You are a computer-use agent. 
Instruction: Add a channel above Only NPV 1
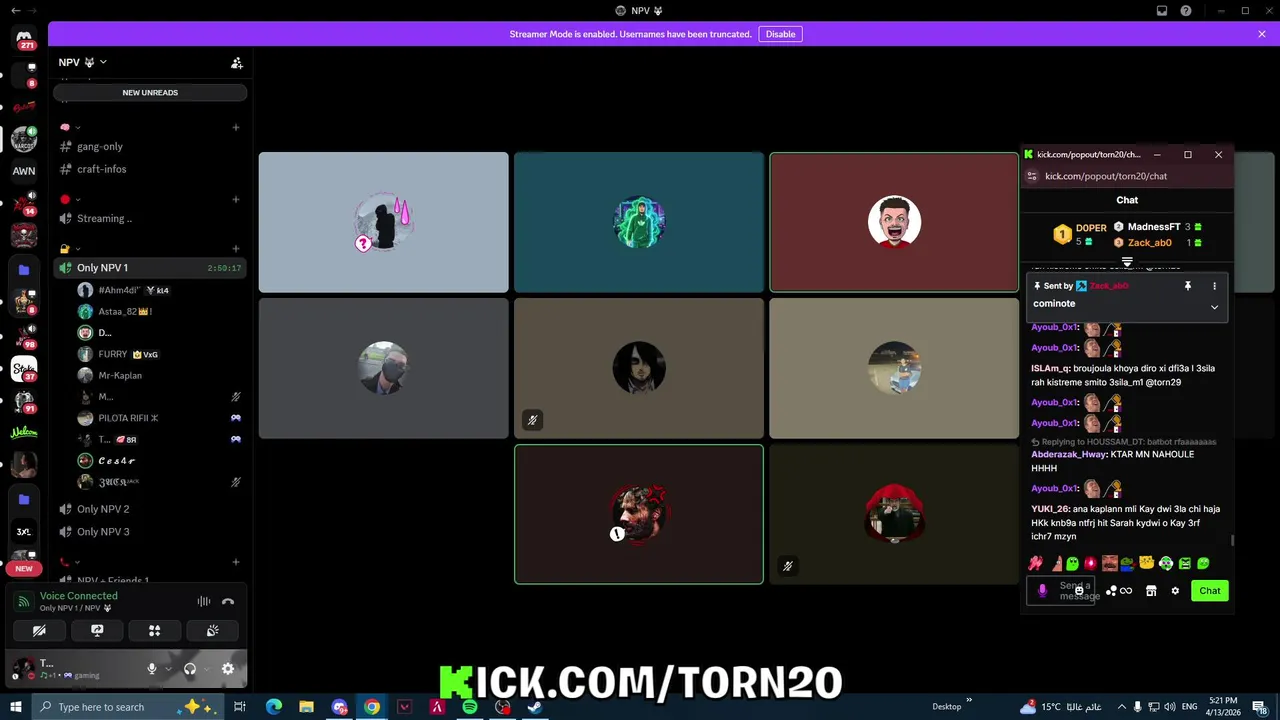(x=236, y=248)
